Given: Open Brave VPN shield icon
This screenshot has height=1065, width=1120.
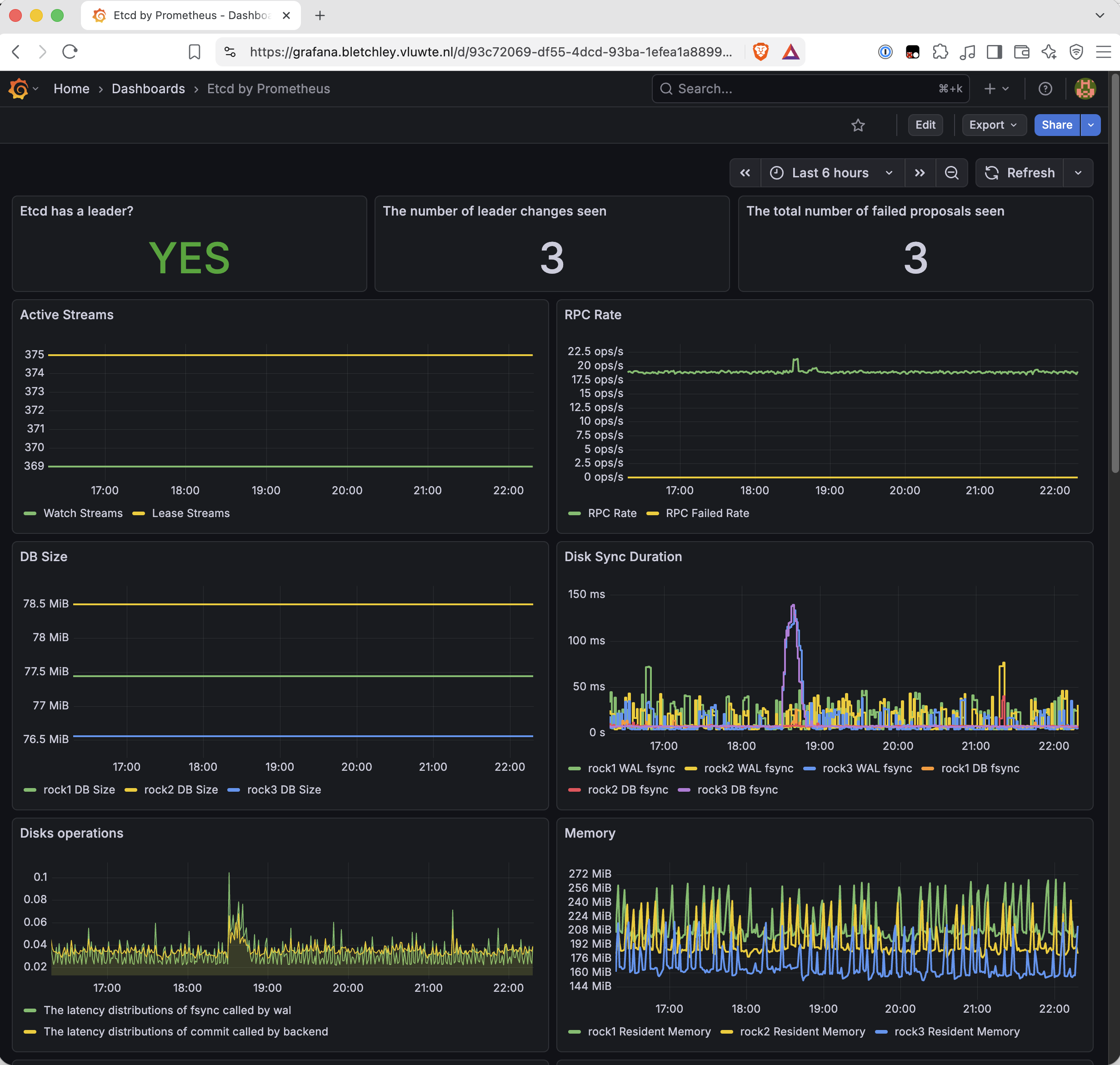Looking at the screenshot, I should point(1076,52).
